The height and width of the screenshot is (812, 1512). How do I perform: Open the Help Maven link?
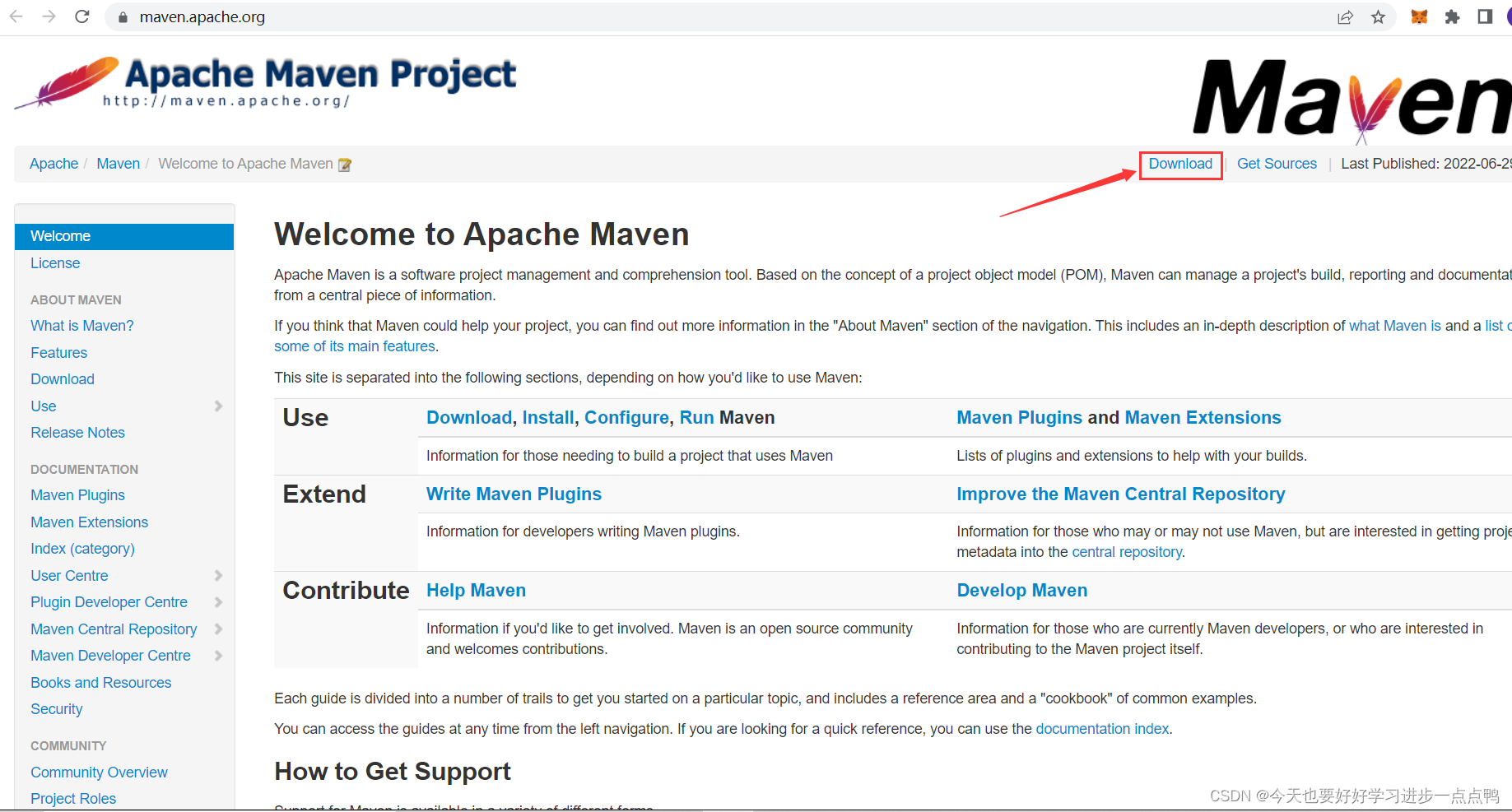476,591
